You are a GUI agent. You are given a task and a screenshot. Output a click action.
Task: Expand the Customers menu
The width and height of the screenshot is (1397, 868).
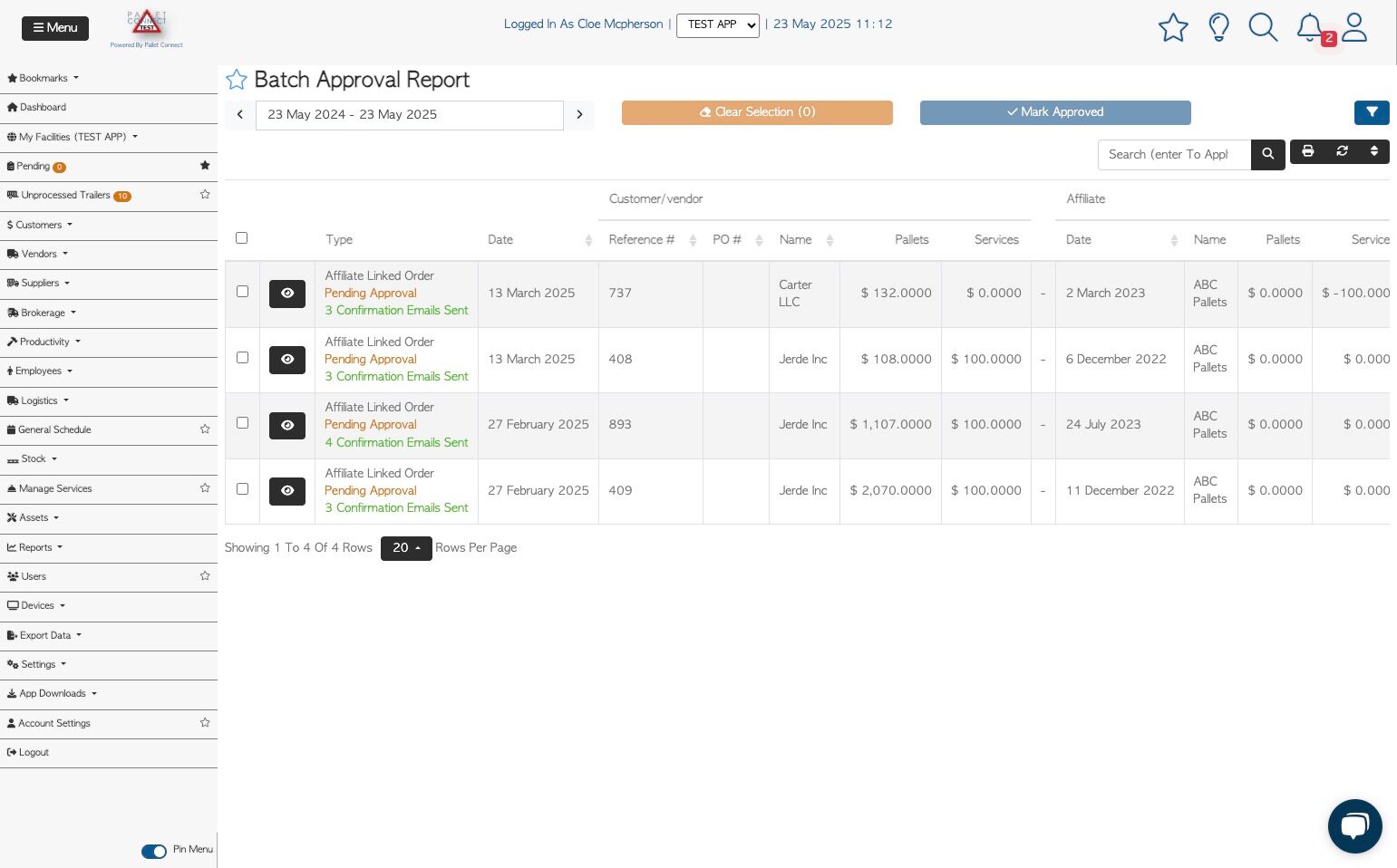[109, 226]
